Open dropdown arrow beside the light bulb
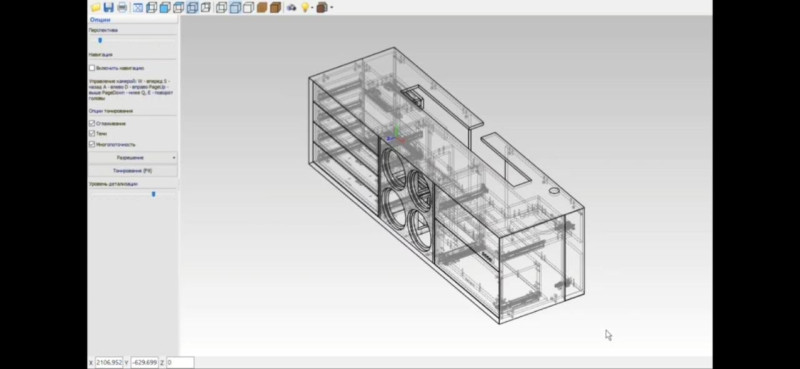 point(312,8)
